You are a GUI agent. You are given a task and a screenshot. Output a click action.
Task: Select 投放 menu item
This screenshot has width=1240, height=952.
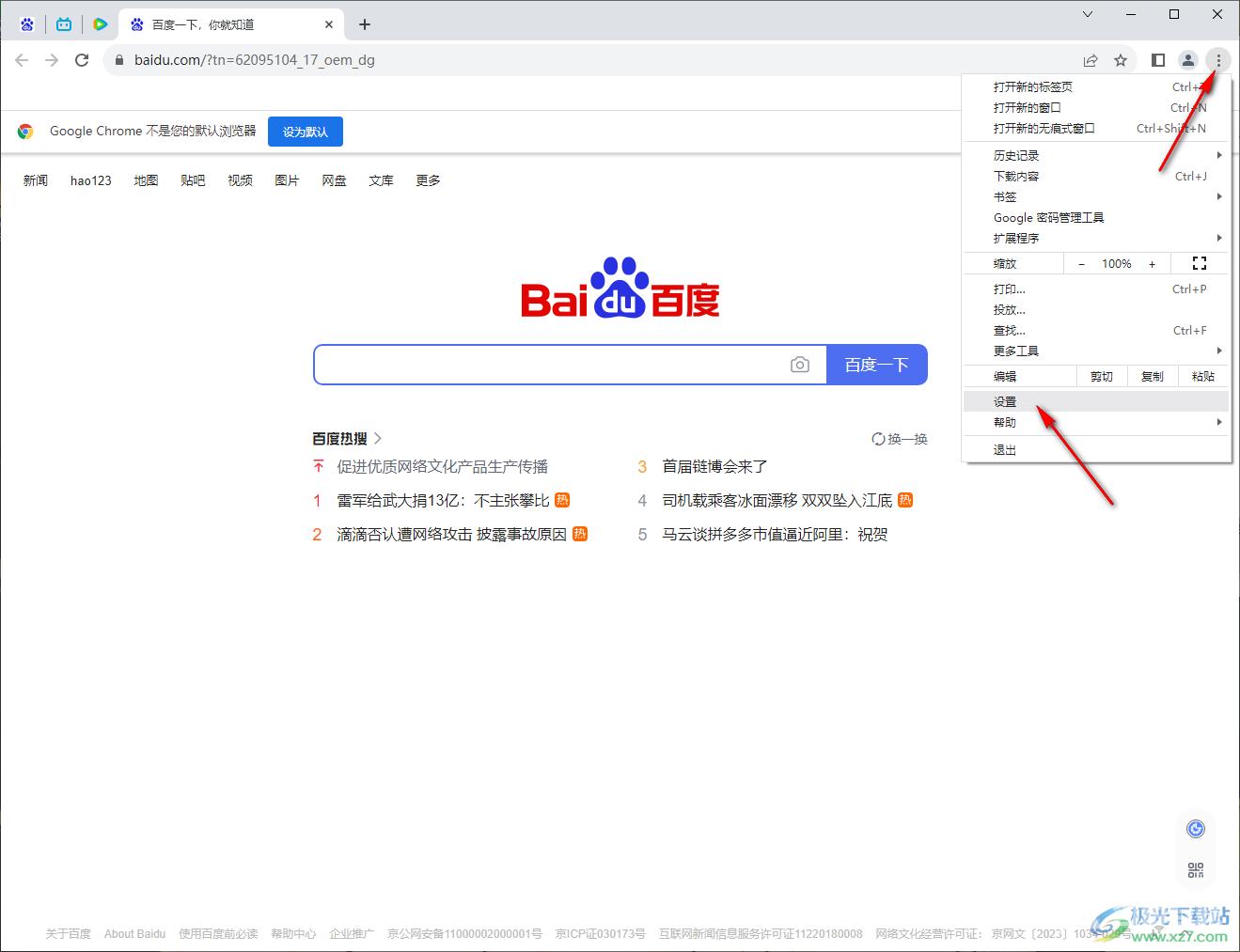click(x=1097, y=309)
